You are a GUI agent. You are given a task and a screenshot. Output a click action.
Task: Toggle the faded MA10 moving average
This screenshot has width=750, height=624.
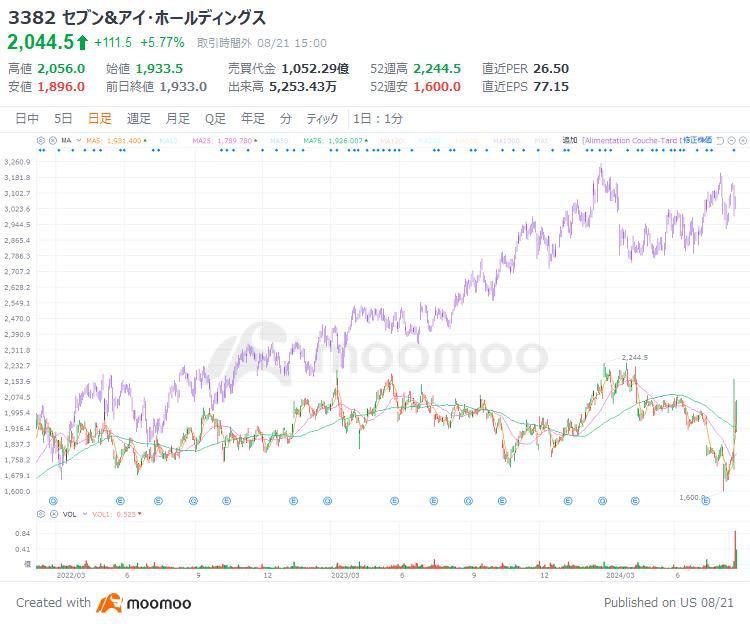coord(168,141)
